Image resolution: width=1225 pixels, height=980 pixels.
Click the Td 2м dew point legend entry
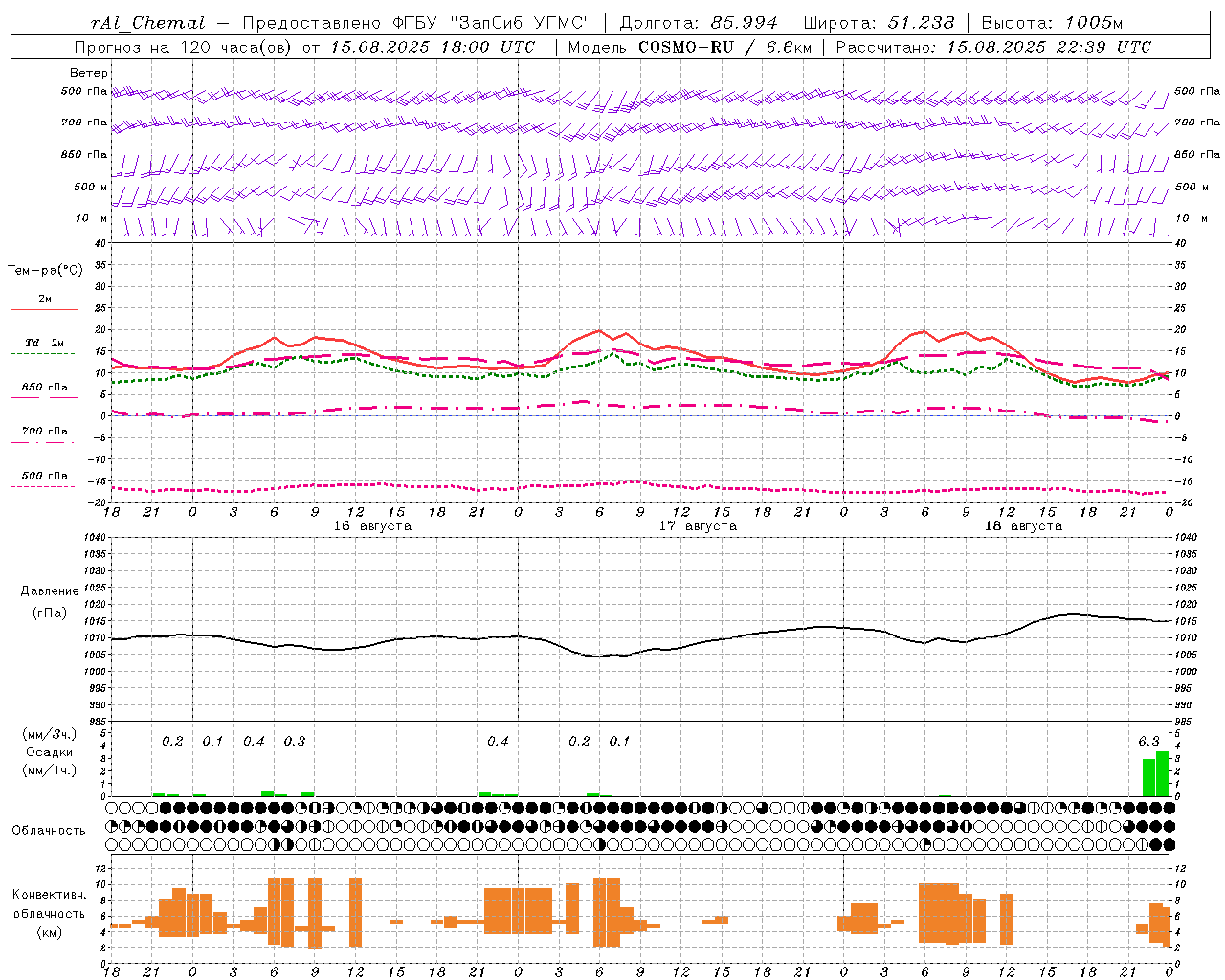pyautogui.click(x=44, y=343)
